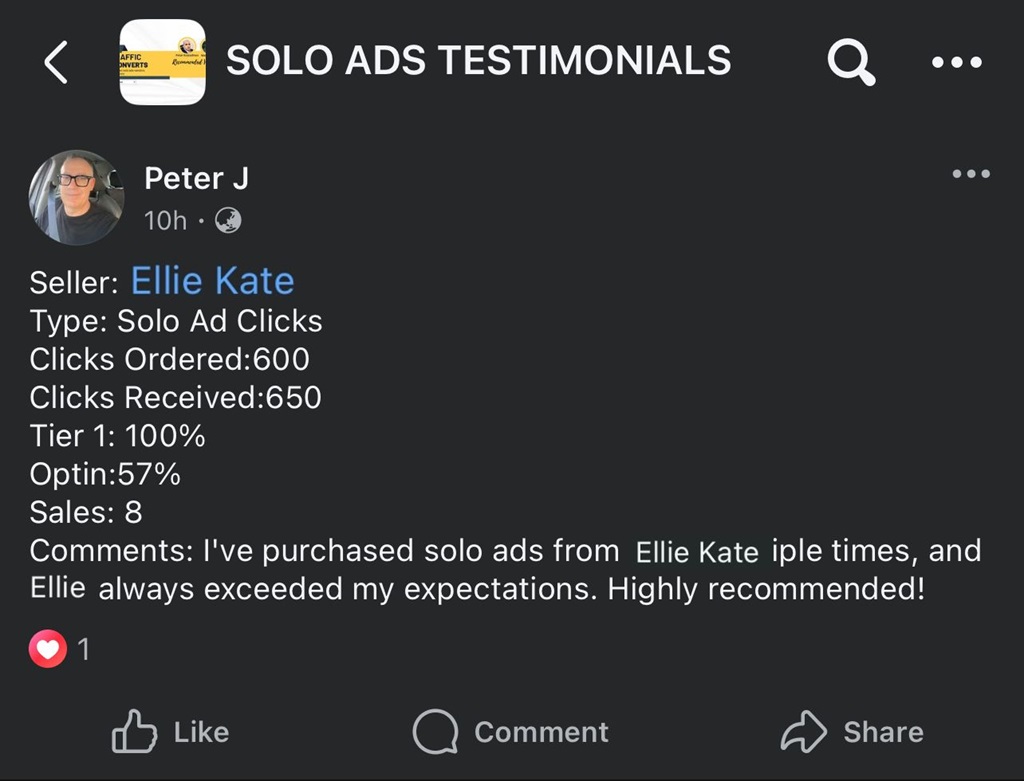
Task: View the reaction count of 1
Action: (84, 650)
